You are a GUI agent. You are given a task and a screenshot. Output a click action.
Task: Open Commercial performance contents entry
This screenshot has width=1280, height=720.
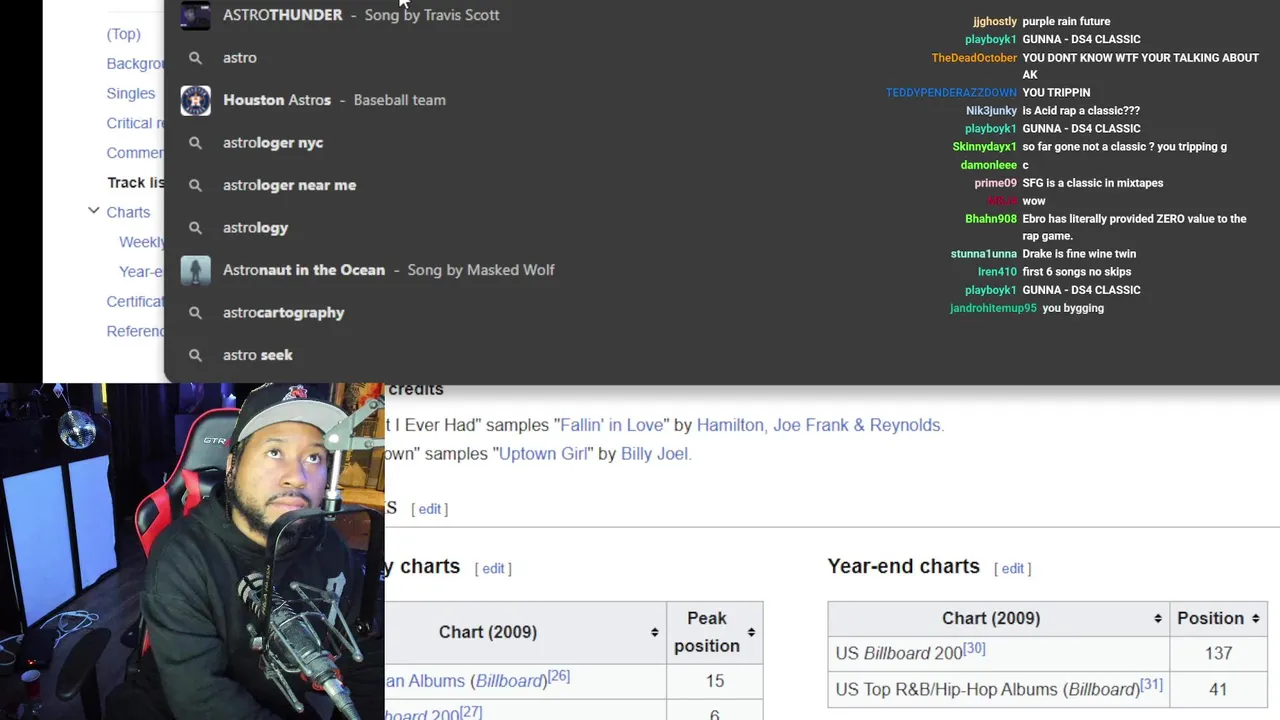pyautogui.click(x=136, y=153)
